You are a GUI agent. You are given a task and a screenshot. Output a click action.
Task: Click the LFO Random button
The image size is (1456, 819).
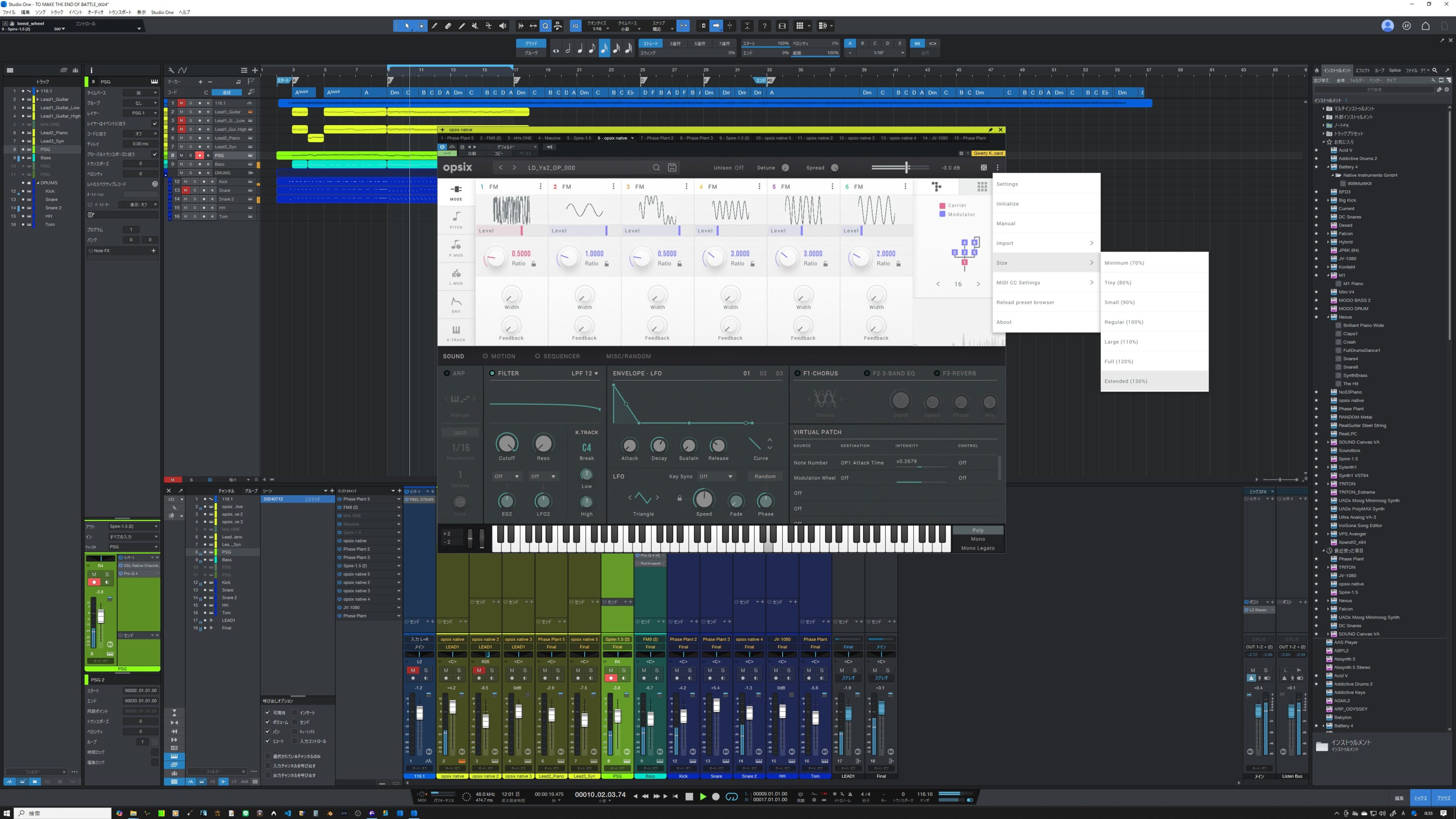click(x=765, y=476)
